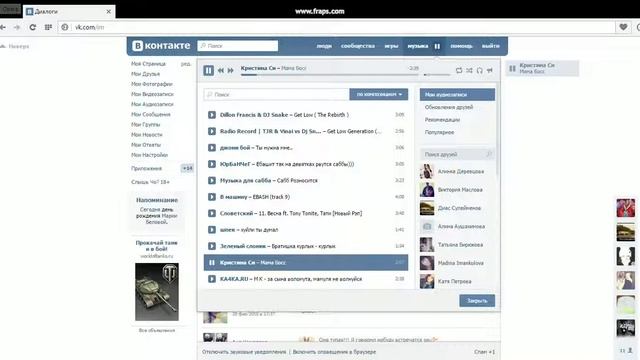This screenshot has width=640, height=360.
Task: Play 'Зеленый слоник – Братишка' track
Action: tap(212, 246)
